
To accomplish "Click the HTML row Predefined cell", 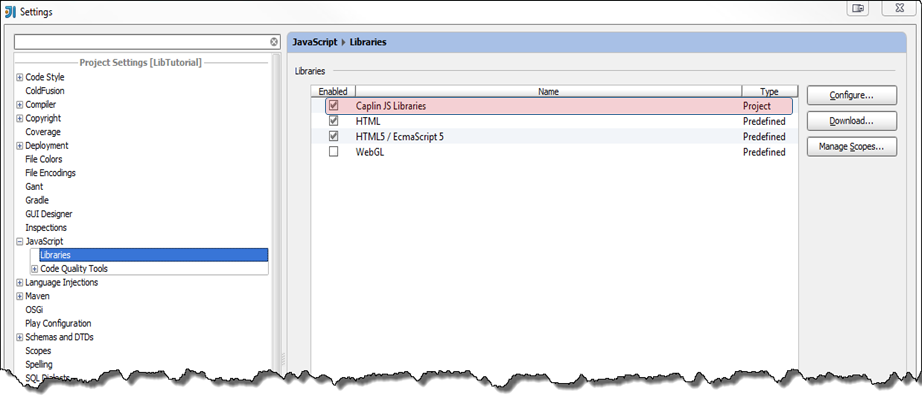I will [x=764, y=122].
